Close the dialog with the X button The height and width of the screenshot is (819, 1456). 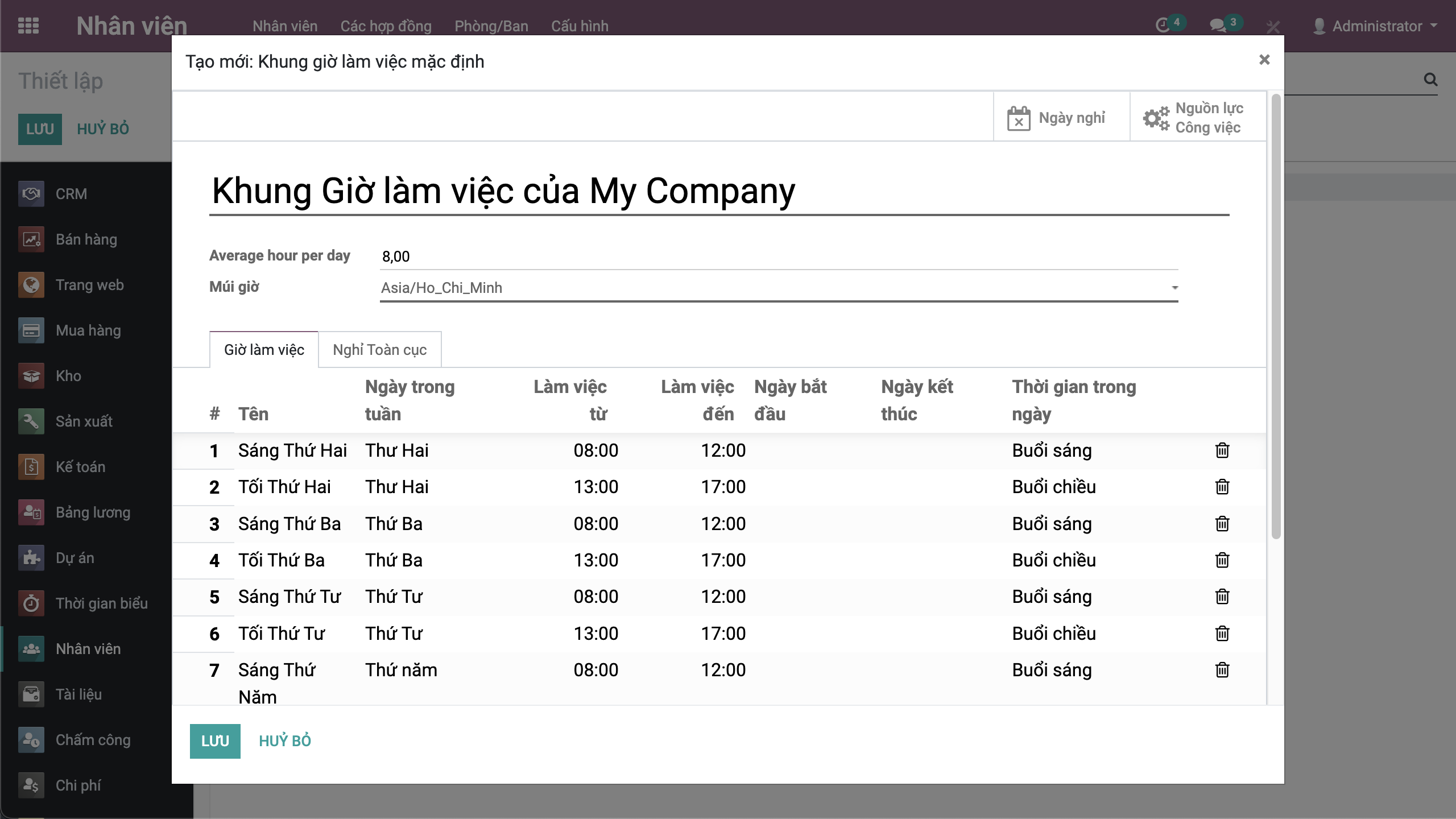coord(1264,60)
